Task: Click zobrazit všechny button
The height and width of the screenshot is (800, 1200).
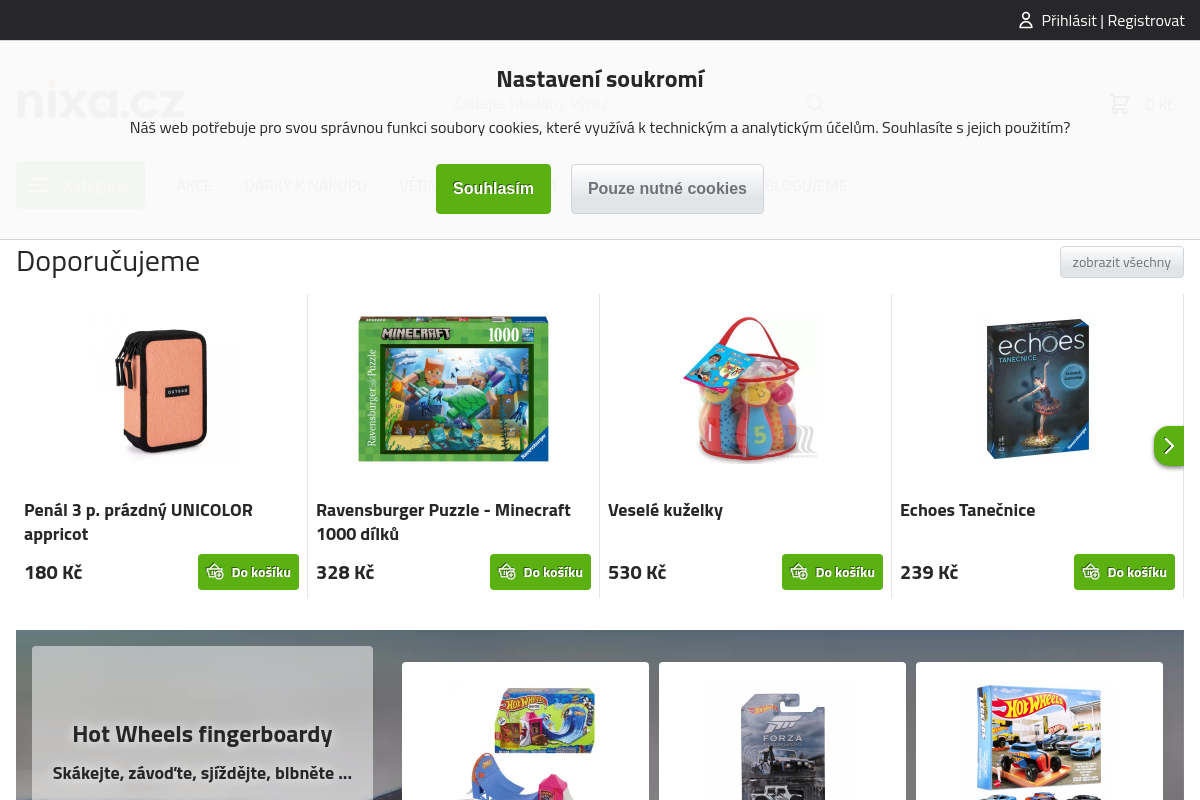Action: pos(1122,262)
